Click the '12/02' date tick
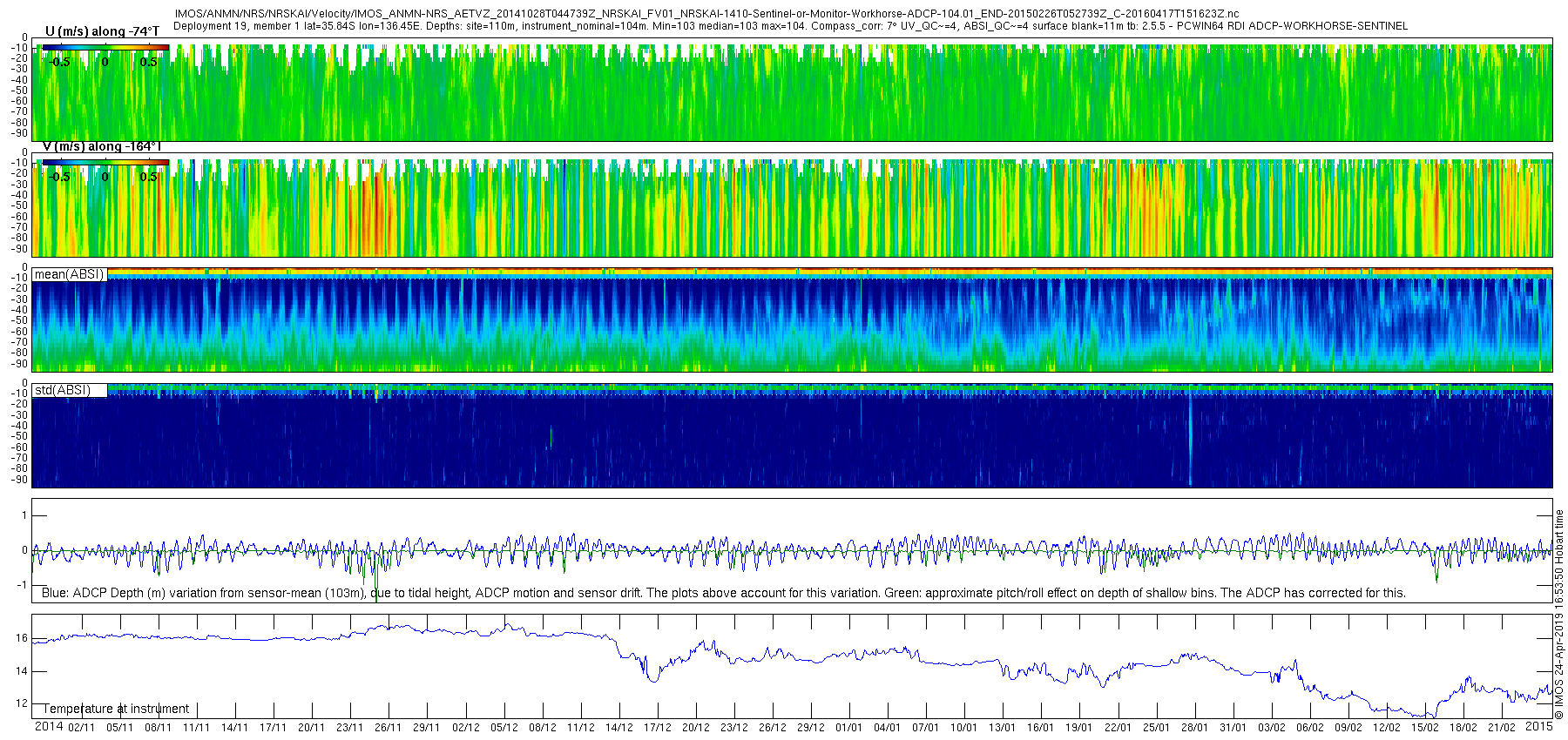 tap(1386, 728)
